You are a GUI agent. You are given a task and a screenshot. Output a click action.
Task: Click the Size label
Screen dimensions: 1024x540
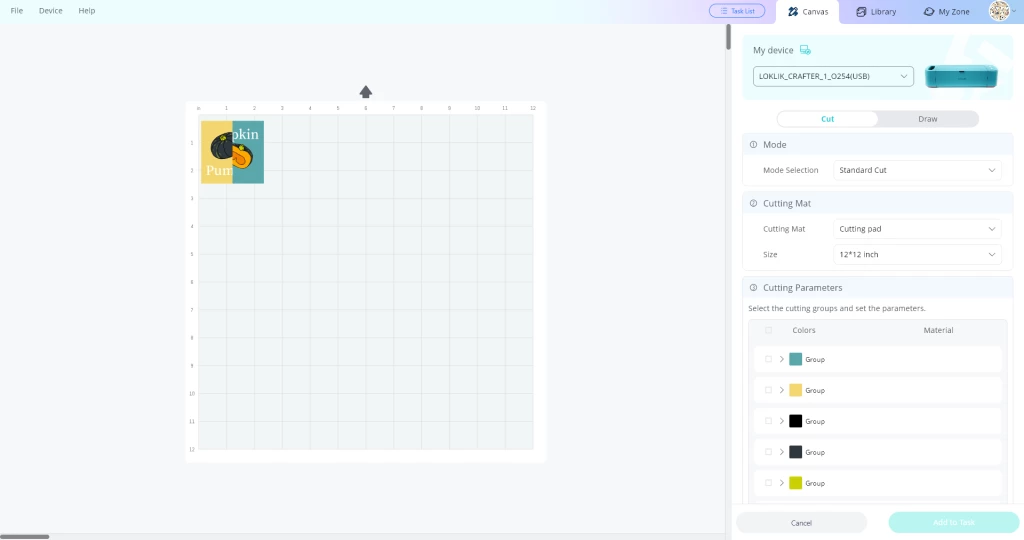pyautogui.click(x=770, y=255)
